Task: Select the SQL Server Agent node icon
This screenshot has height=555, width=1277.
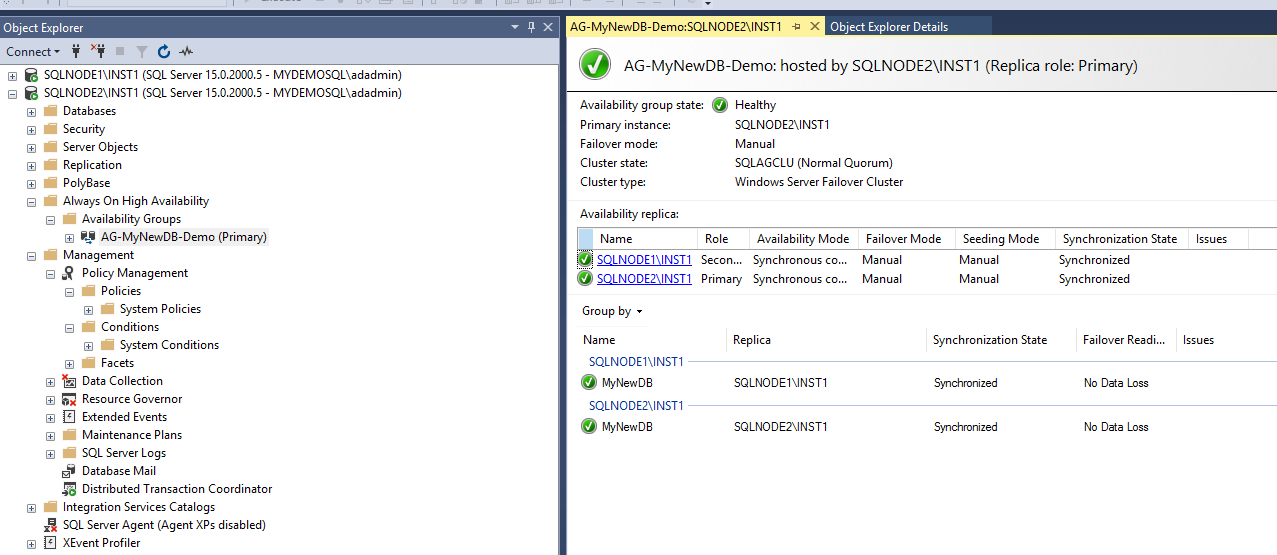Action: (51, 525)
